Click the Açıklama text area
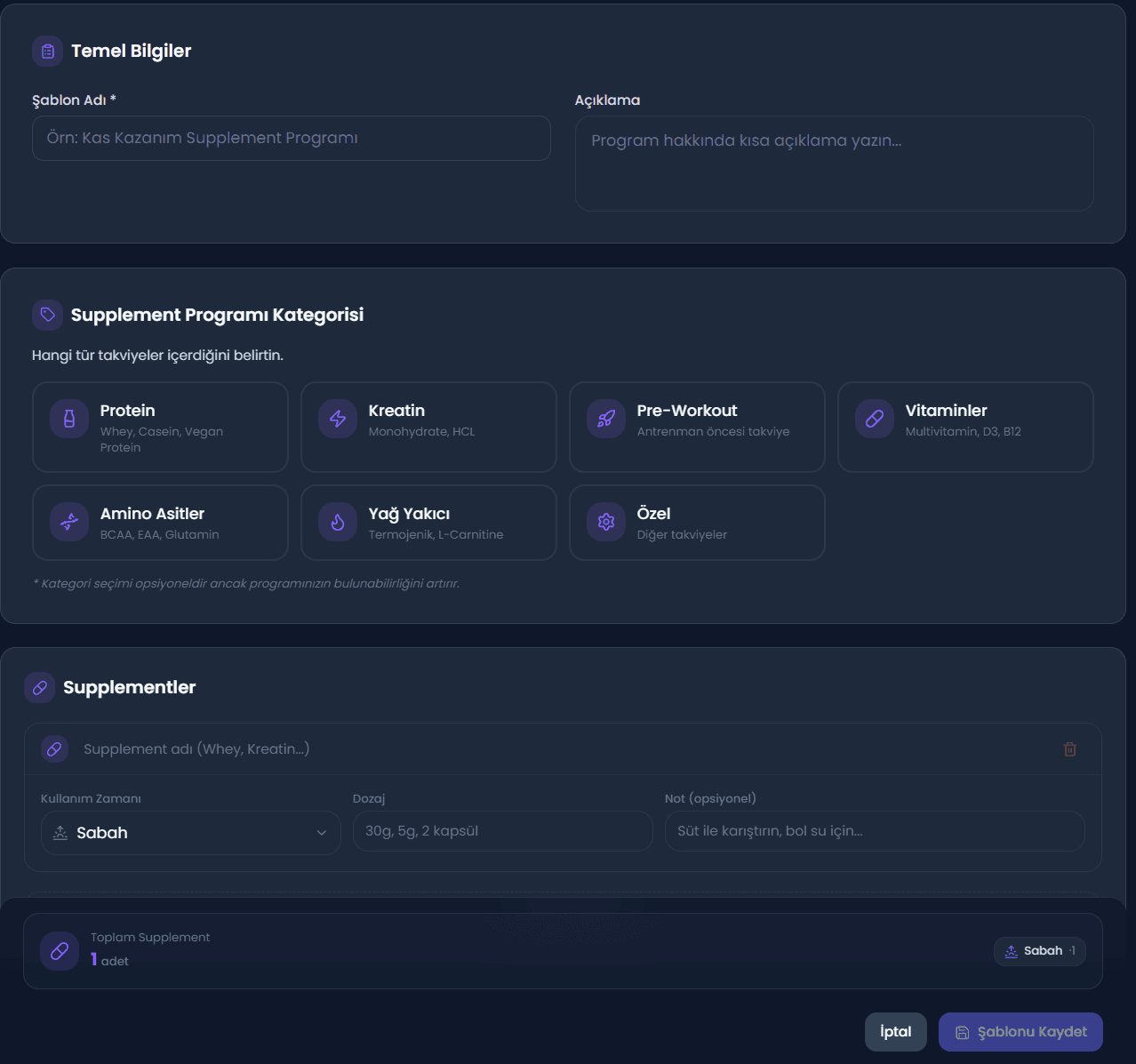 tap(835, 164)
